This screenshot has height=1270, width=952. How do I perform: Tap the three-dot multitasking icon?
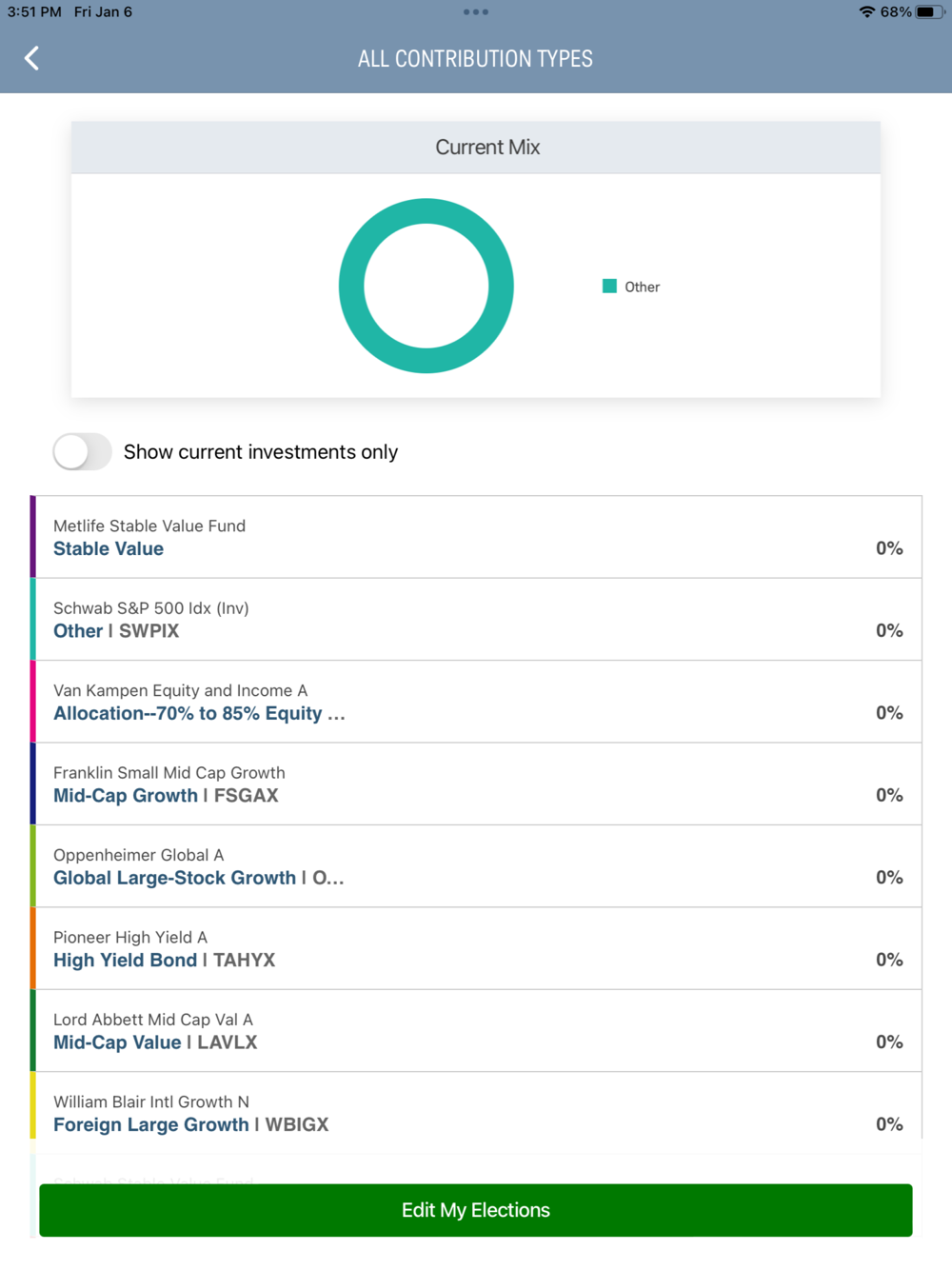pos(475,12)
